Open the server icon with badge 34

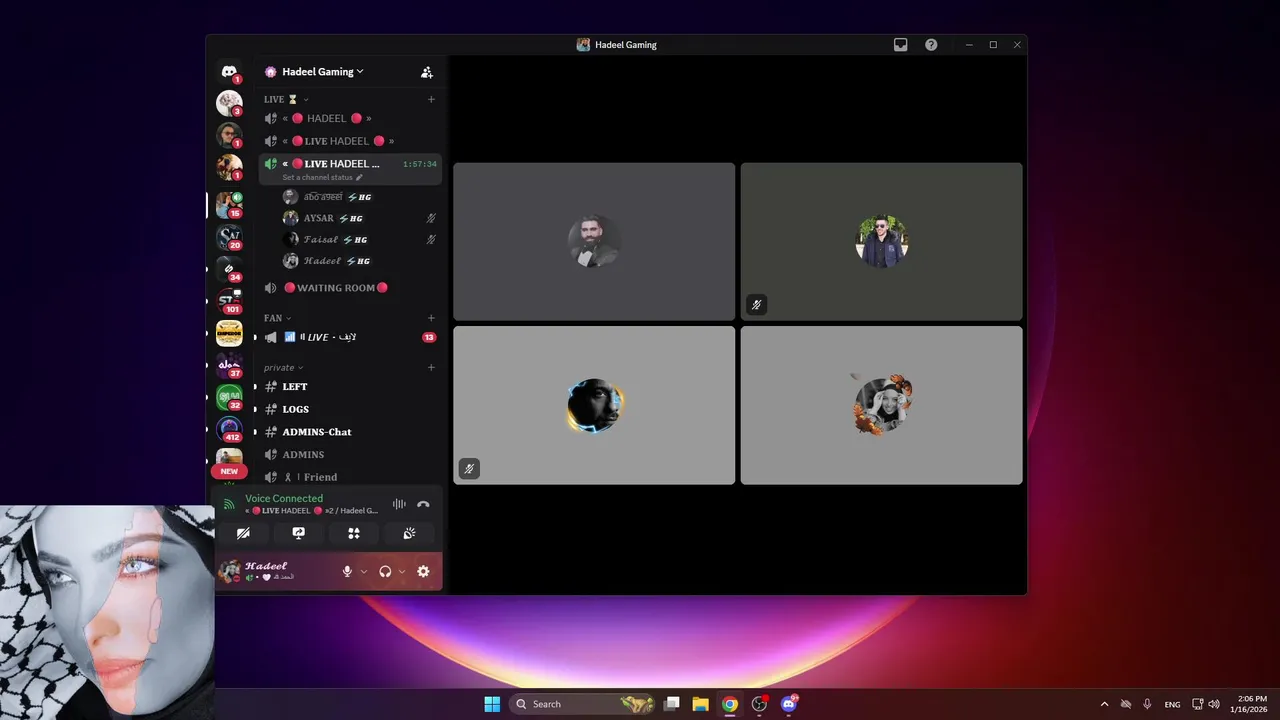coord(229,269)
